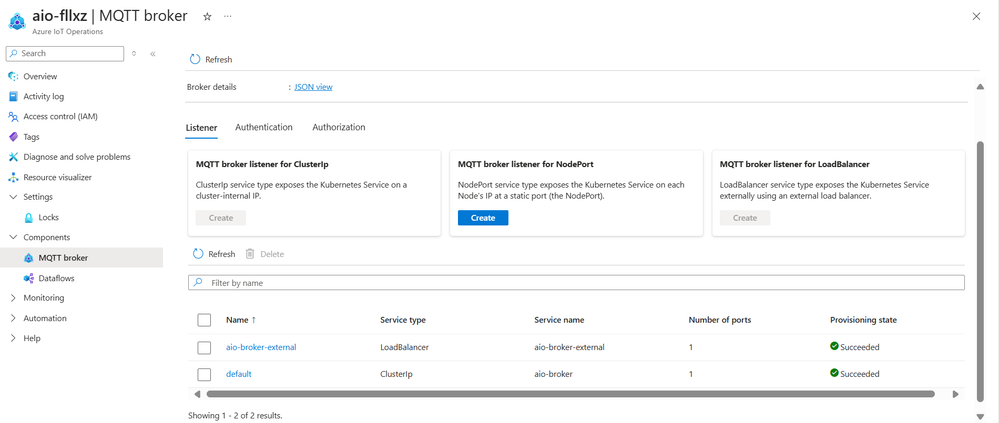The width and height of the screenshot is (999, 423).
Task: Click the LoadBalancer service type cell
Action: (405, 347)
